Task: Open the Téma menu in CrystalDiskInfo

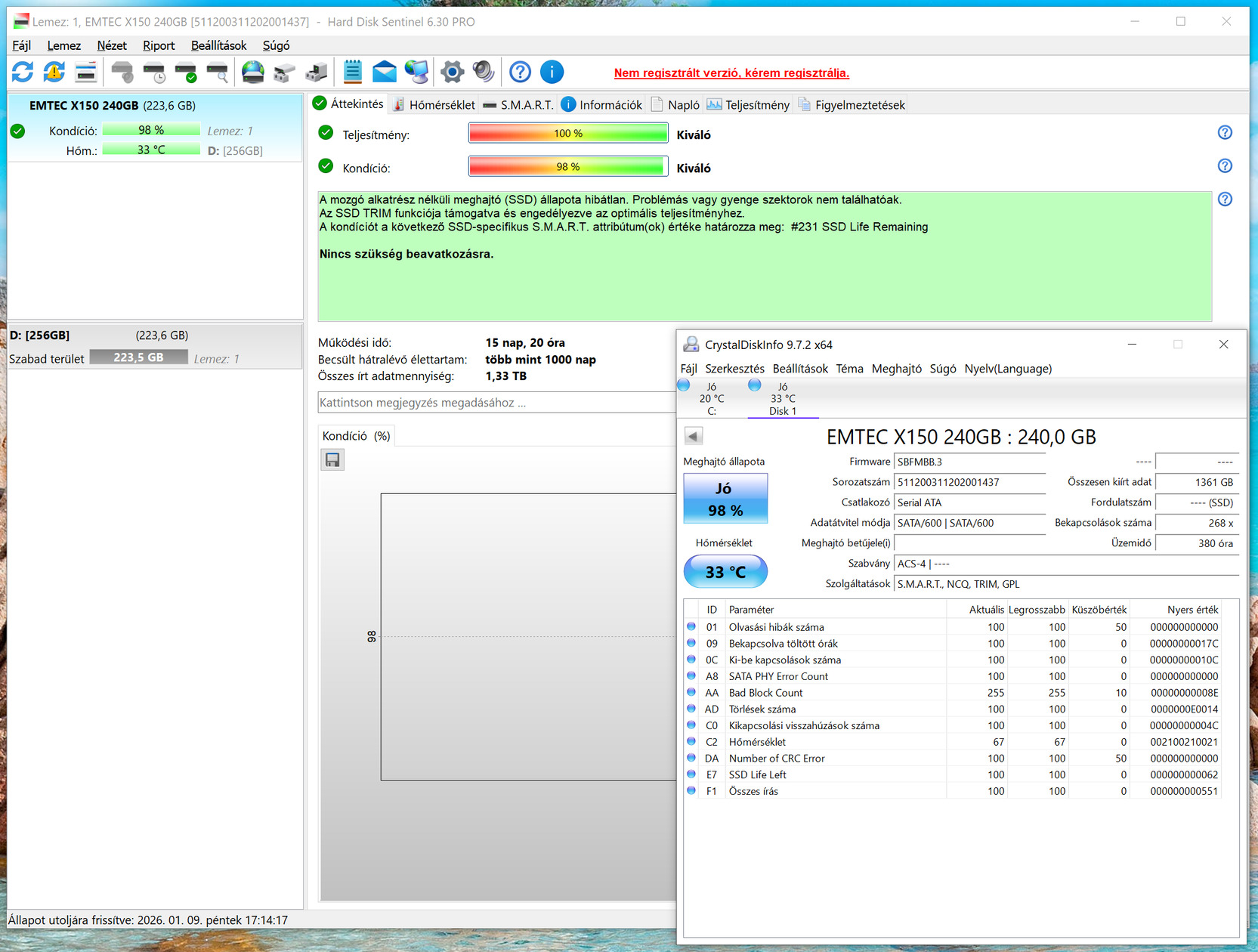Action: click(849, 369)
